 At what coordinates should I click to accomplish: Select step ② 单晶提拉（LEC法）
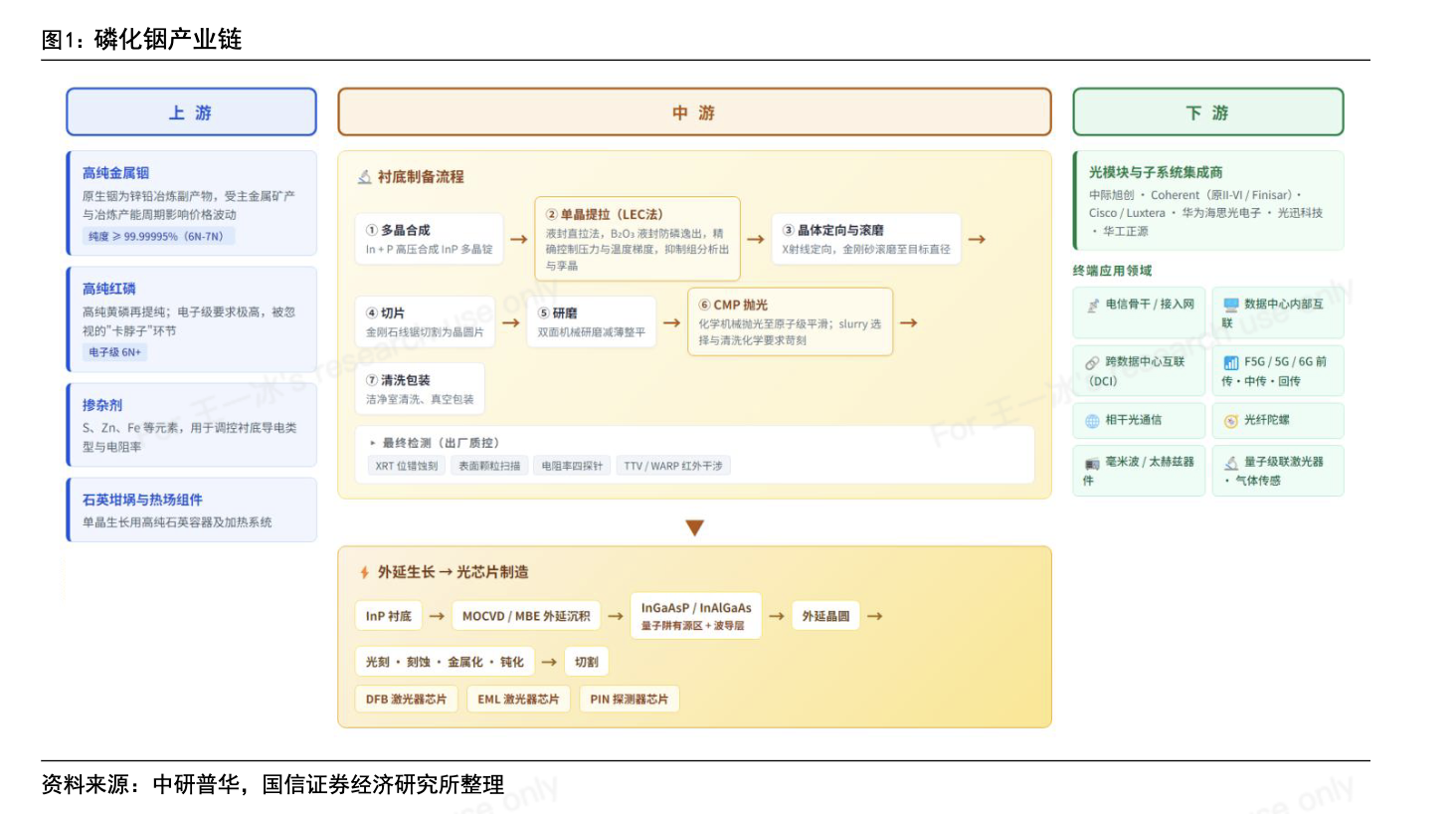click(x=637, y=239)
